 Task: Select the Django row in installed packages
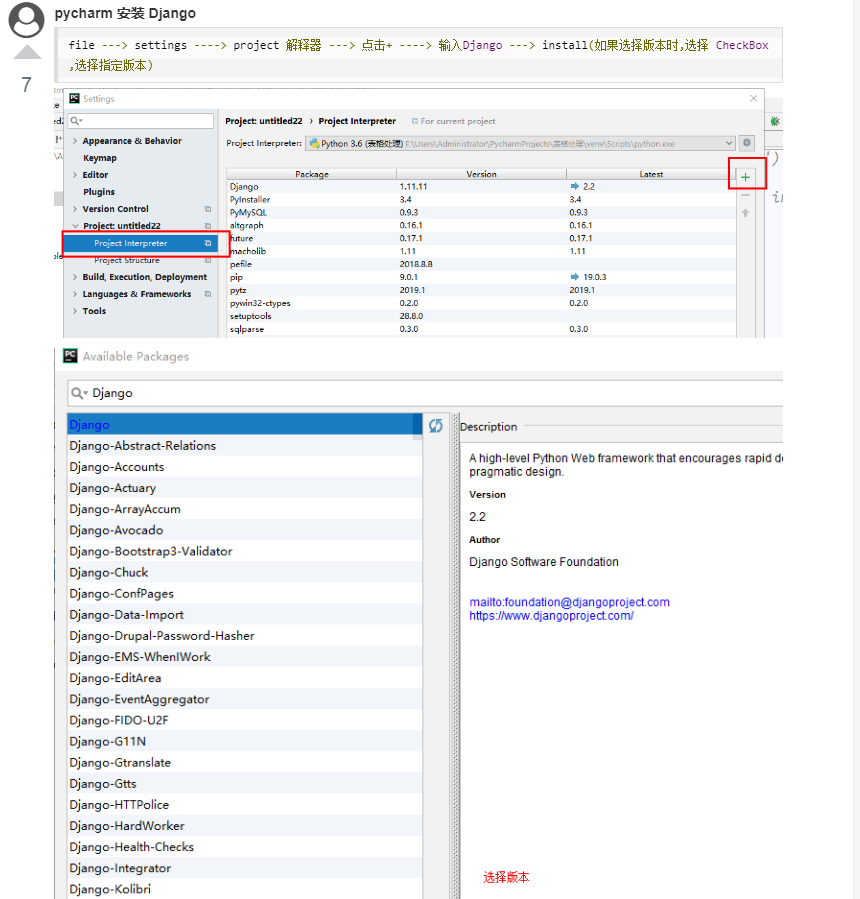(481, 186)
